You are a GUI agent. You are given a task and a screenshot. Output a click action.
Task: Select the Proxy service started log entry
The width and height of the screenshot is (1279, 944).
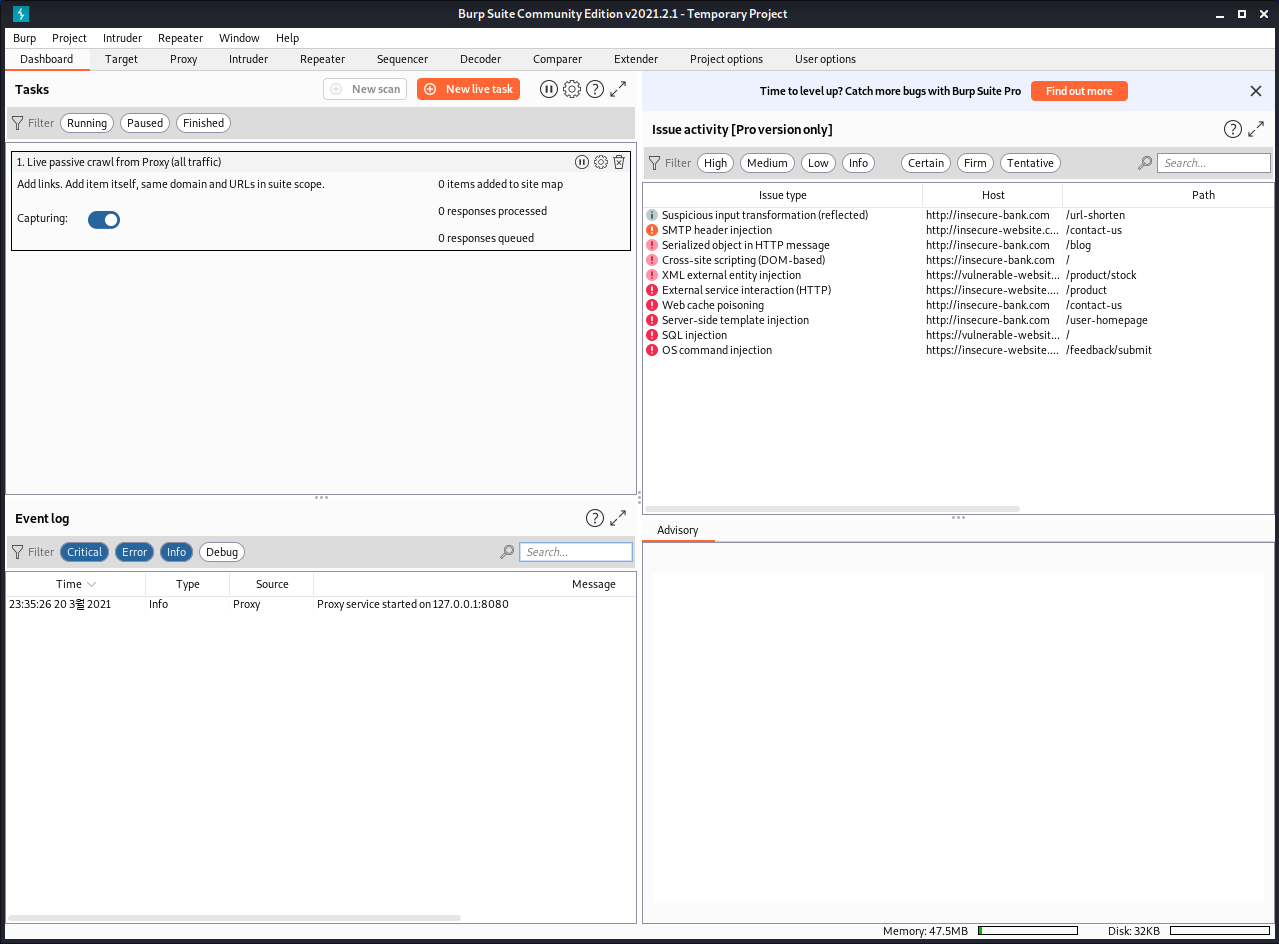click(321, 604)
